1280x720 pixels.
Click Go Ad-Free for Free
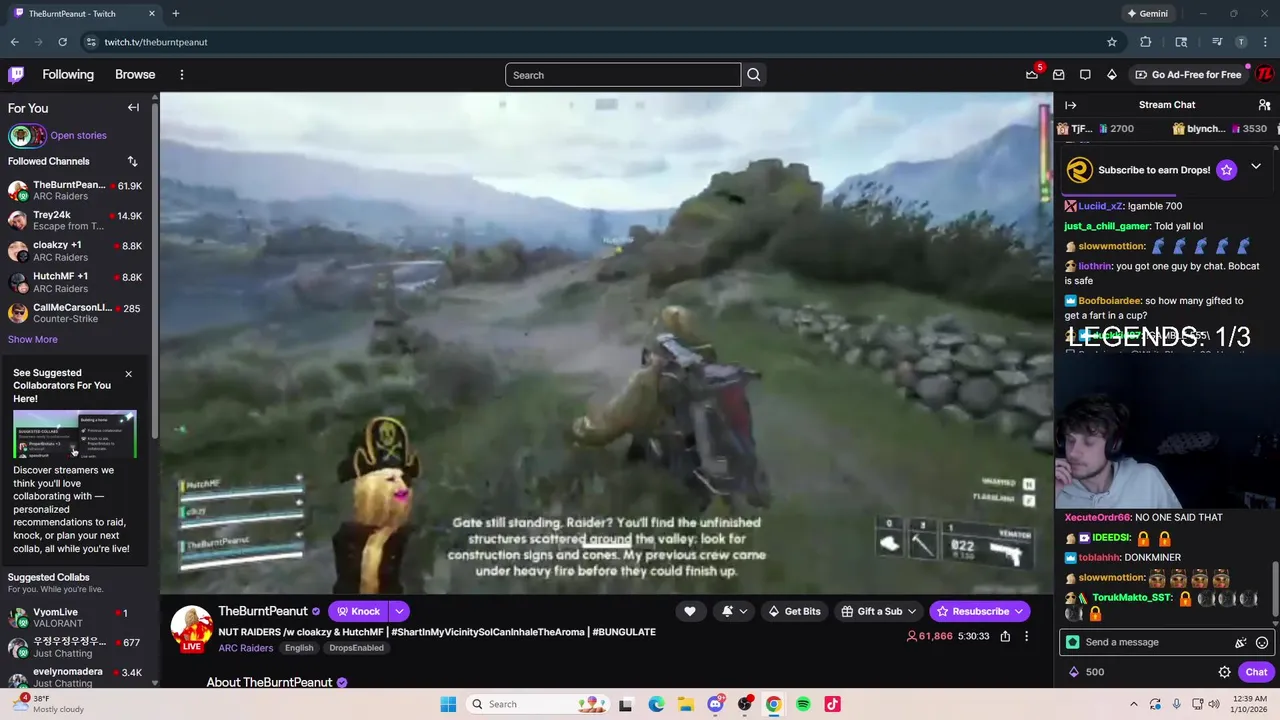1189,75
